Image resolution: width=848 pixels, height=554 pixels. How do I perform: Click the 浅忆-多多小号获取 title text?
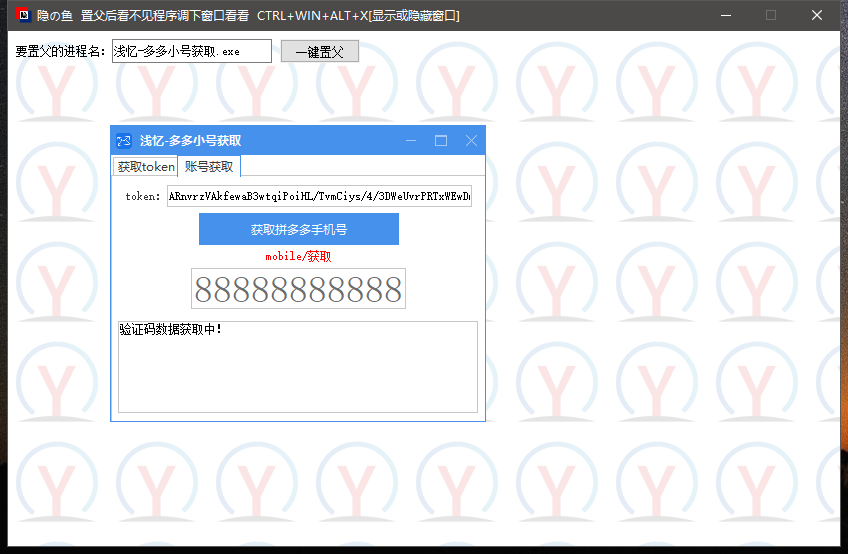tap(190, 141)
